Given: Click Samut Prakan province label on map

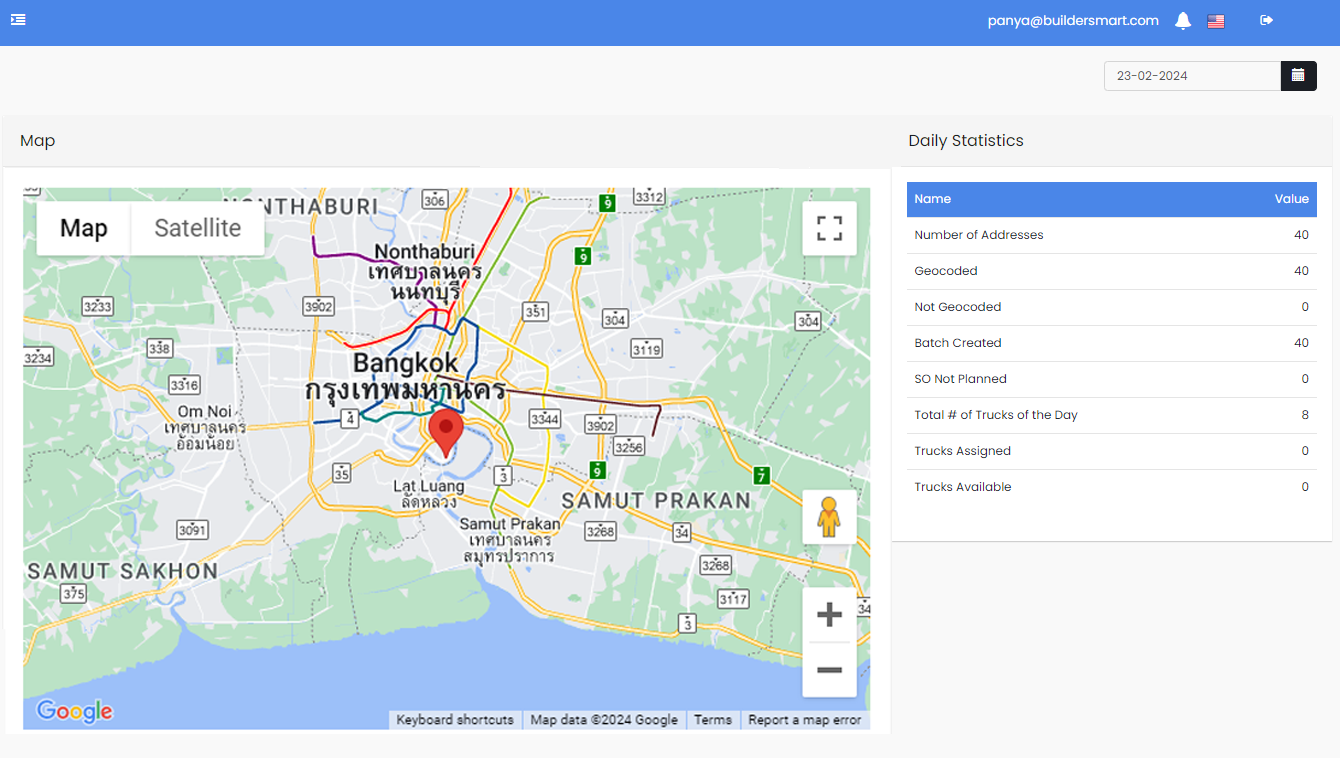Looking at the screenshot, I should 655,500.
